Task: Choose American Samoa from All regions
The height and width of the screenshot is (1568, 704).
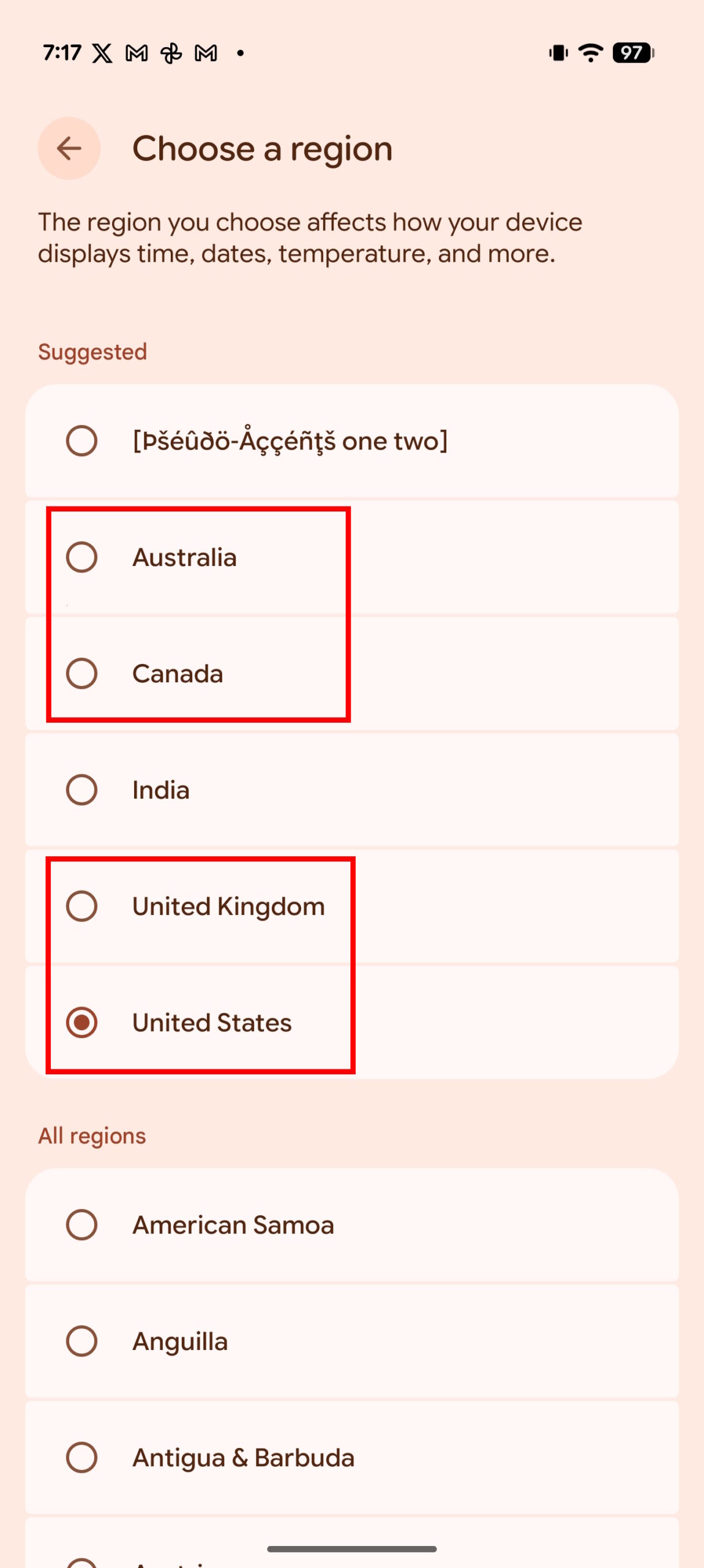Action: [82, 1225]
